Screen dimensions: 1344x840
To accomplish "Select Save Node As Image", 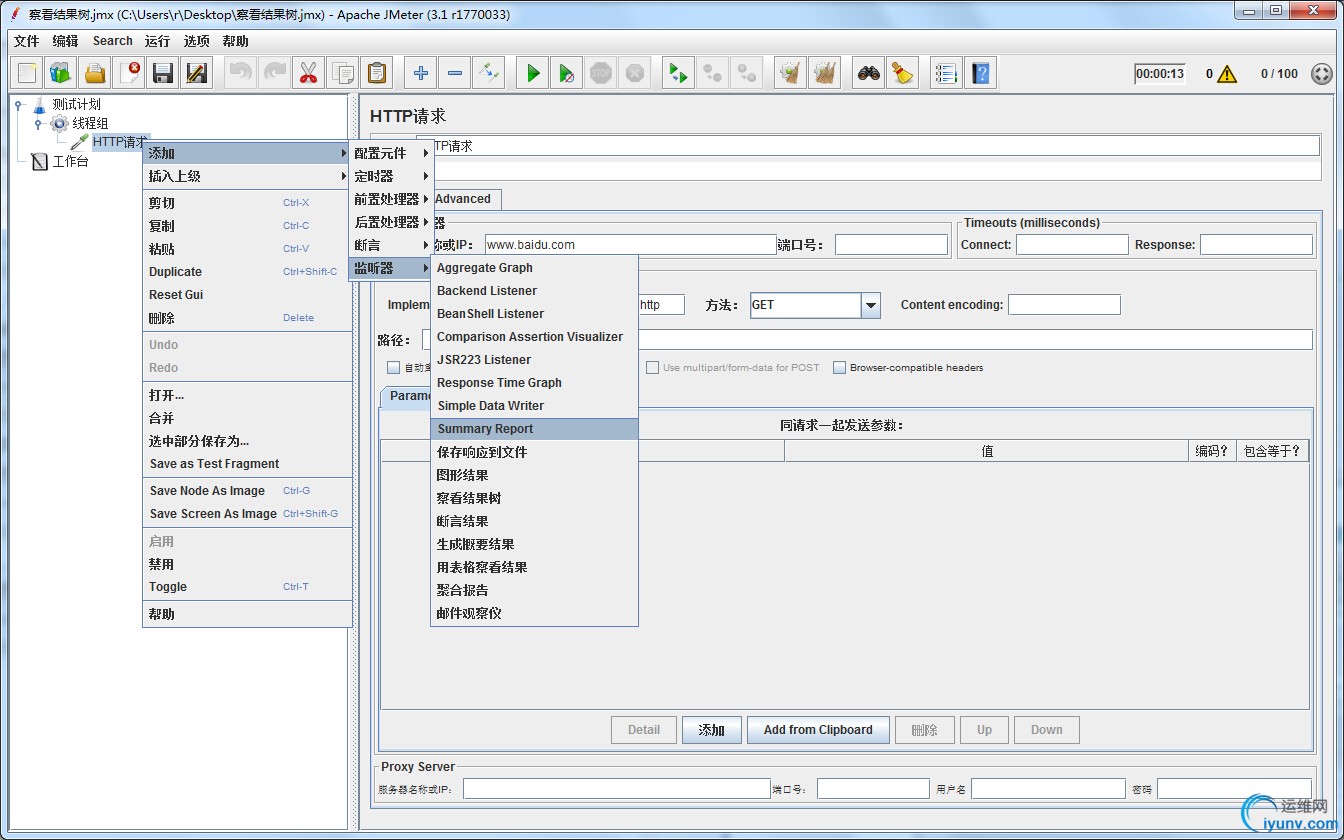I will [247, 491].
